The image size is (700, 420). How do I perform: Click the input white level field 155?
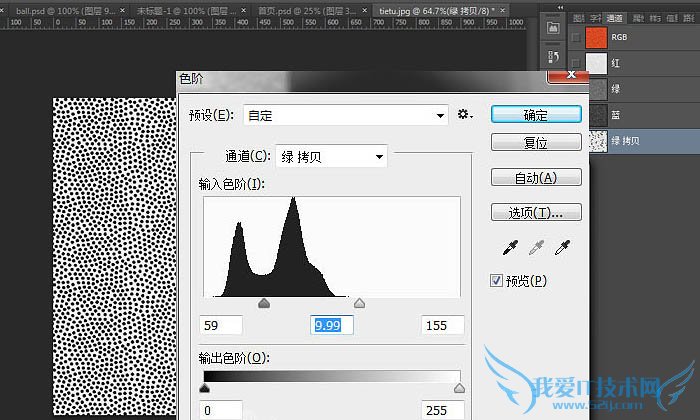pos(442,325)
